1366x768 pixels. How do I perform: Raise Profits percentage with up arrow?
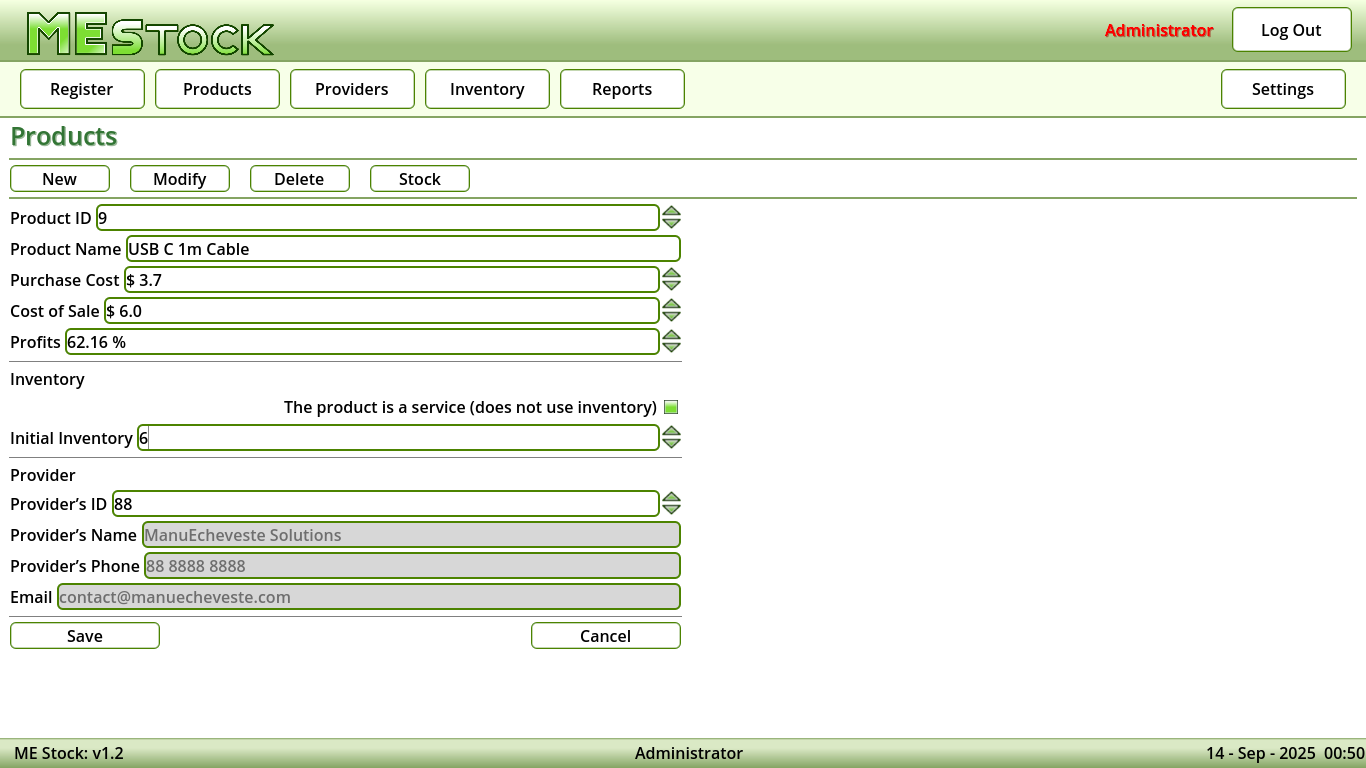point(671,335)
